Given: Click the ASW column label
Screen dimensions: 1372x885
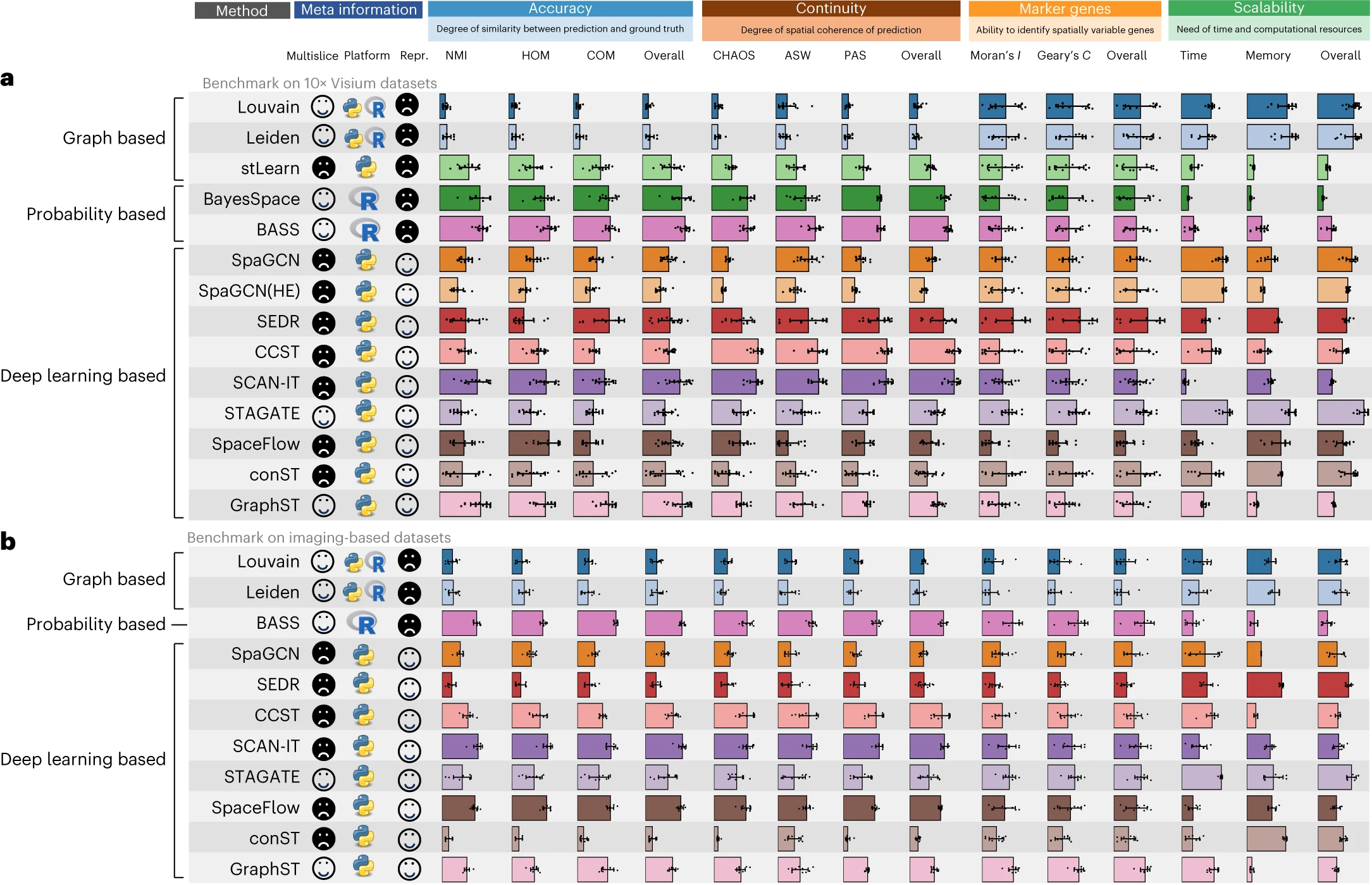Looking at the screenshot, I should click(x=798, y=56).
